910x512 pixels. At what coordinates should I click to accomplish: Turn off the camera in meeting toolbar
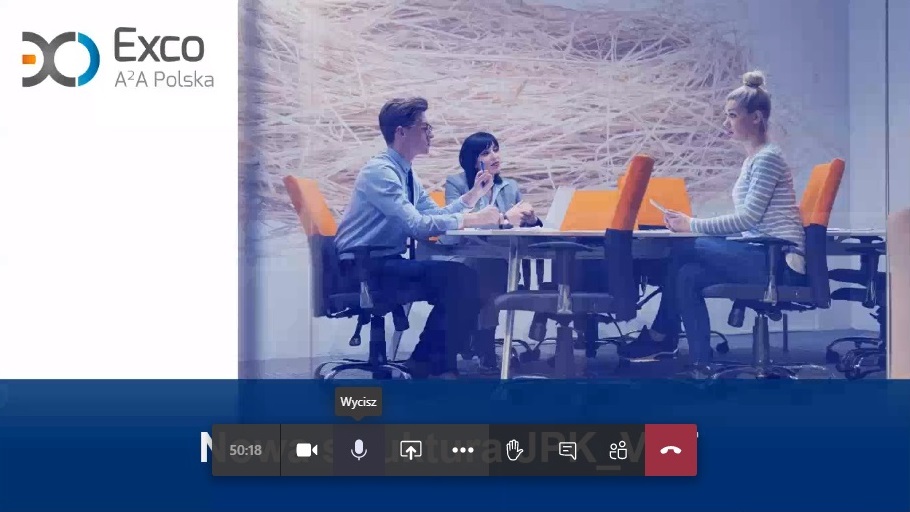(307, 450)
